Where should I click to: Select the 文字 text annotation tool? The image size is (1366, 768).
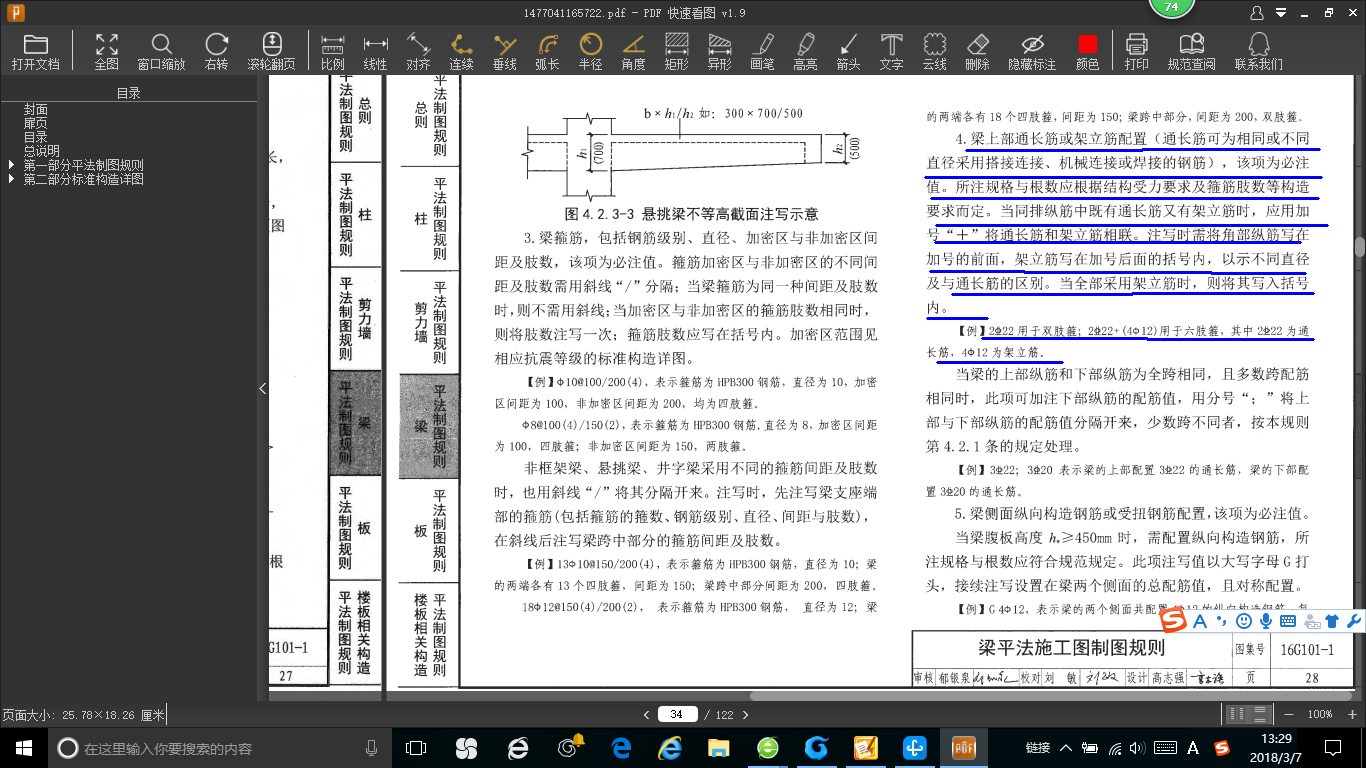(x=891, y=51)
